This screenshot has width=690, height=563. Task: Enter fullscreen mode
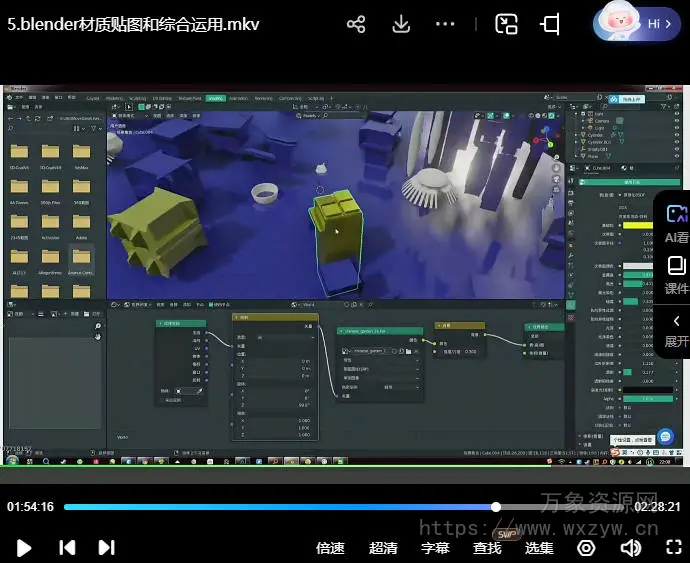[674, 547]
